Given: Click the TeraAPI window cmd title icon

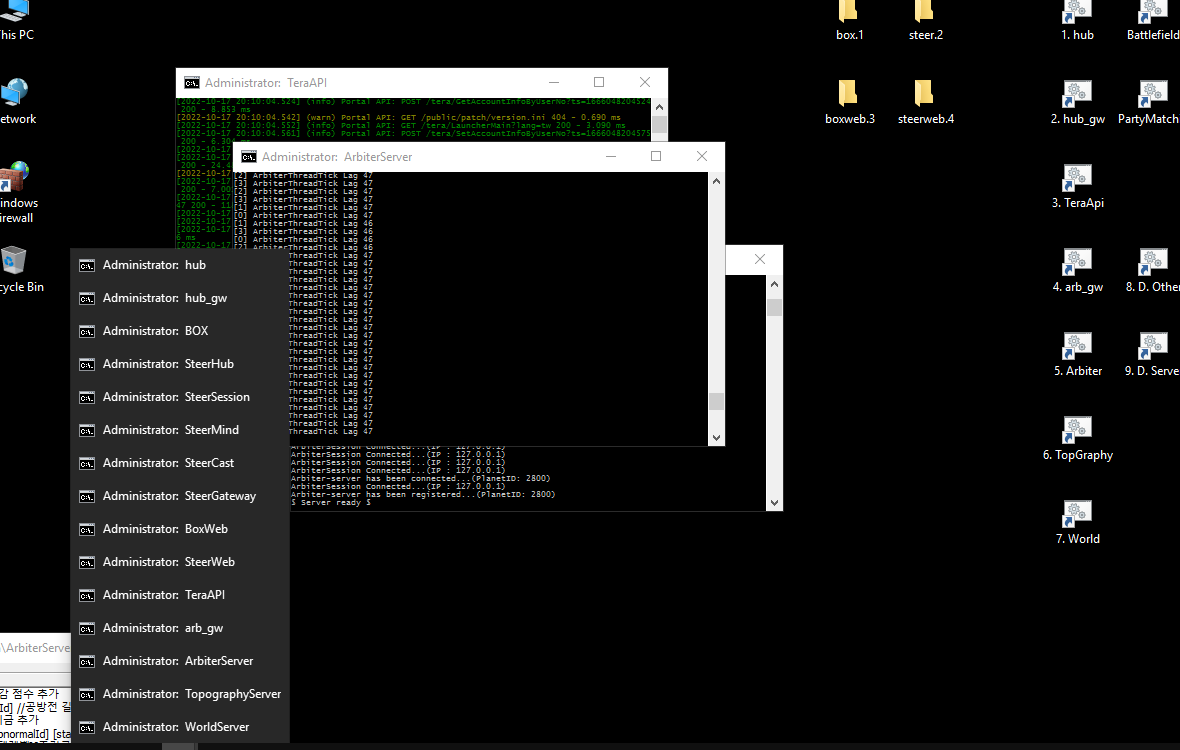Looking at the screenshot, I should pyautogui.click(x=192, y=83).
